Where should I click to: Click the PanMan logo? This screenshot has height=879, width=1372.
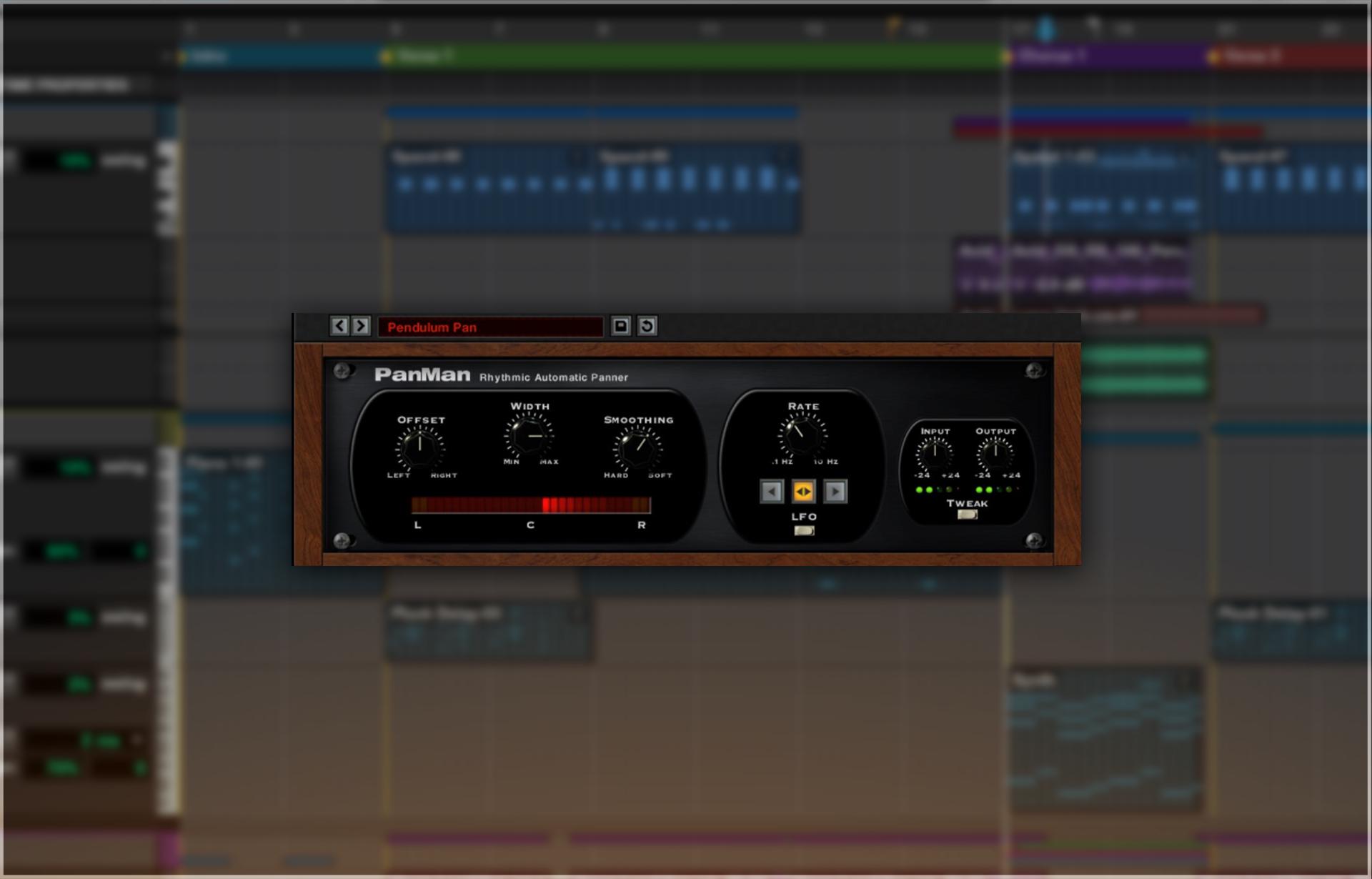(422, 374)
